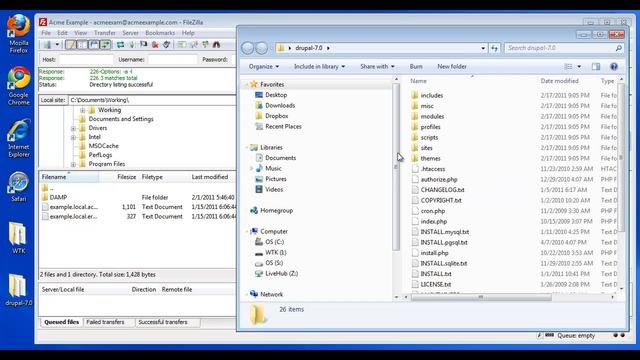This screenshot has width=640, height=360.
Task: Click Explorer horizontal scrollbar in file list
Action: click(x=481, y=297)
